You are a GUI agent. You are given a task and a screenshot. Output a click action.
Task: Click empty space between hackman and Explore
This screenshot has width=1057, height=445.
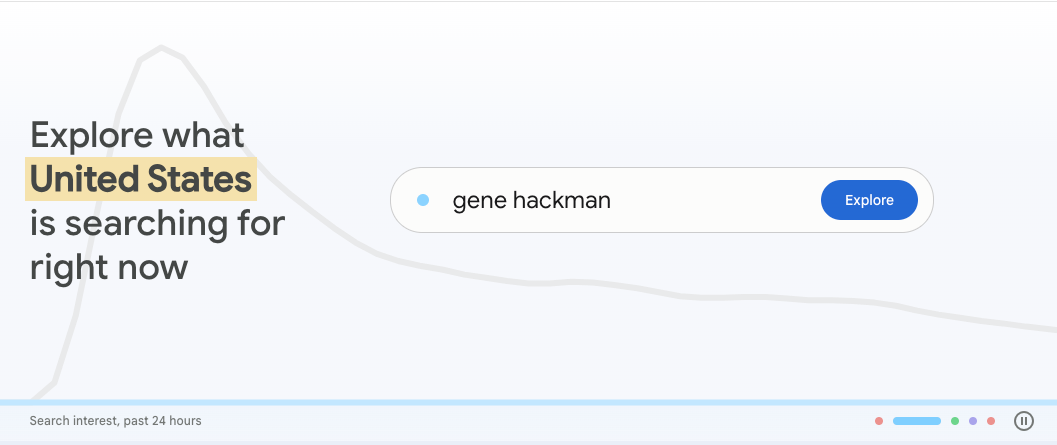[x=715, y=200]
